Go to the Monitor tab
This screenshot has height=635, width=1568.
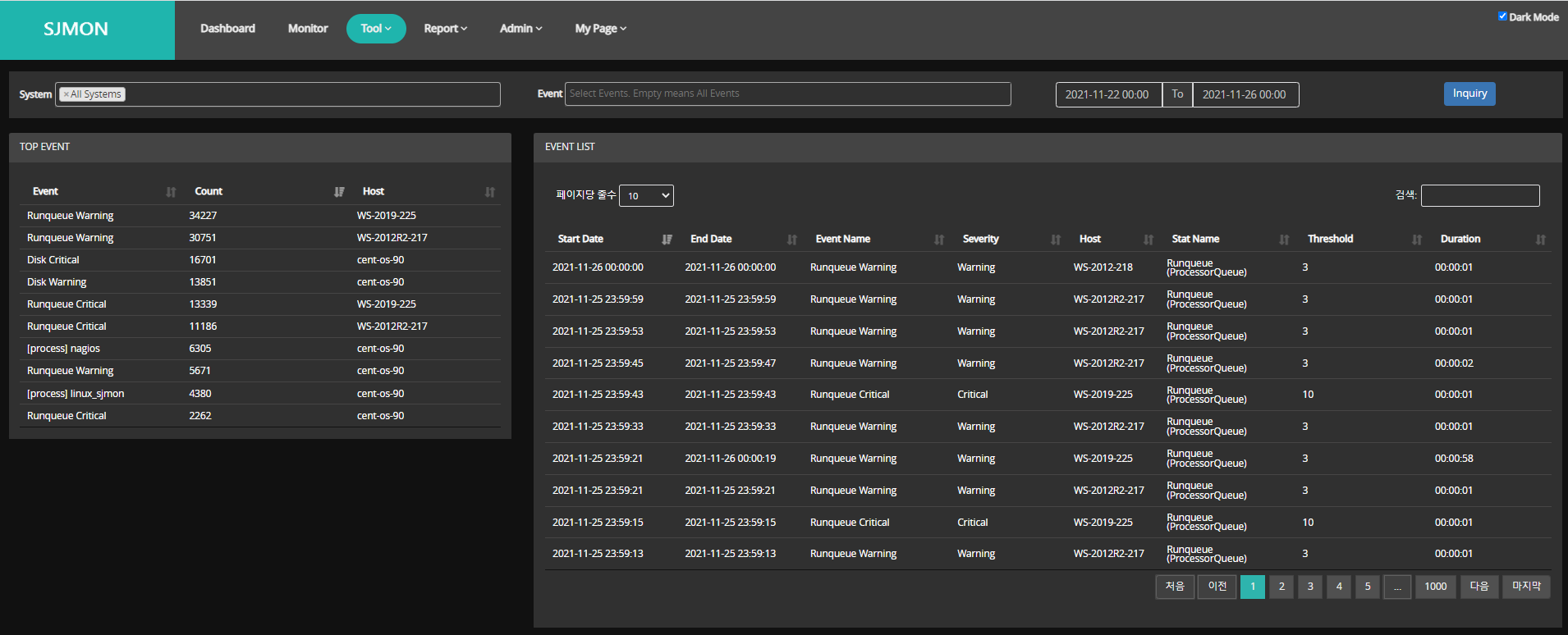coord(308,29)
